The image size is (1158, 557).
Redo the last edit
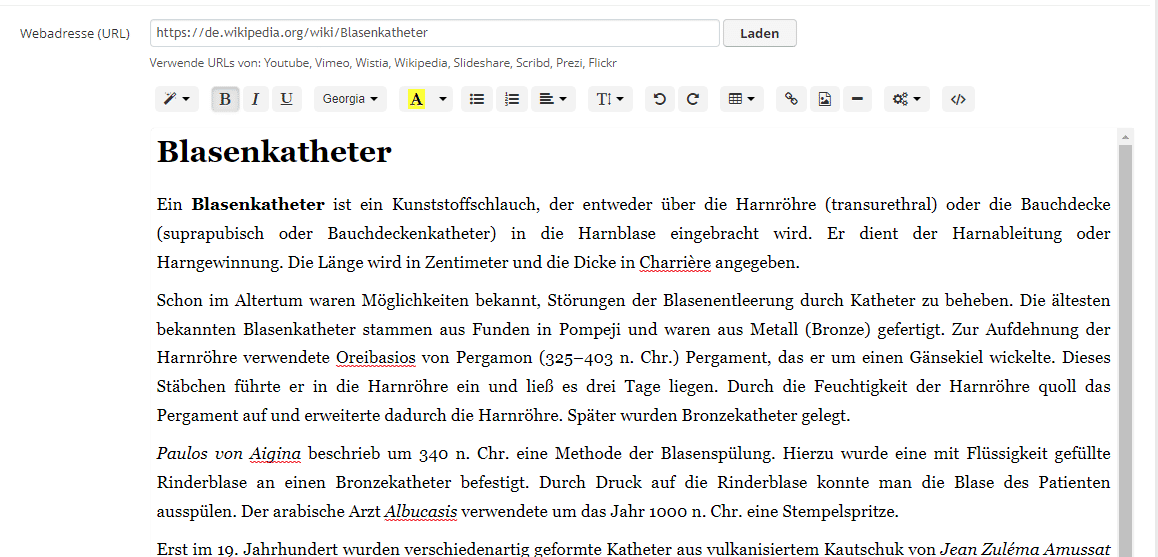click(x=693, y=99)
